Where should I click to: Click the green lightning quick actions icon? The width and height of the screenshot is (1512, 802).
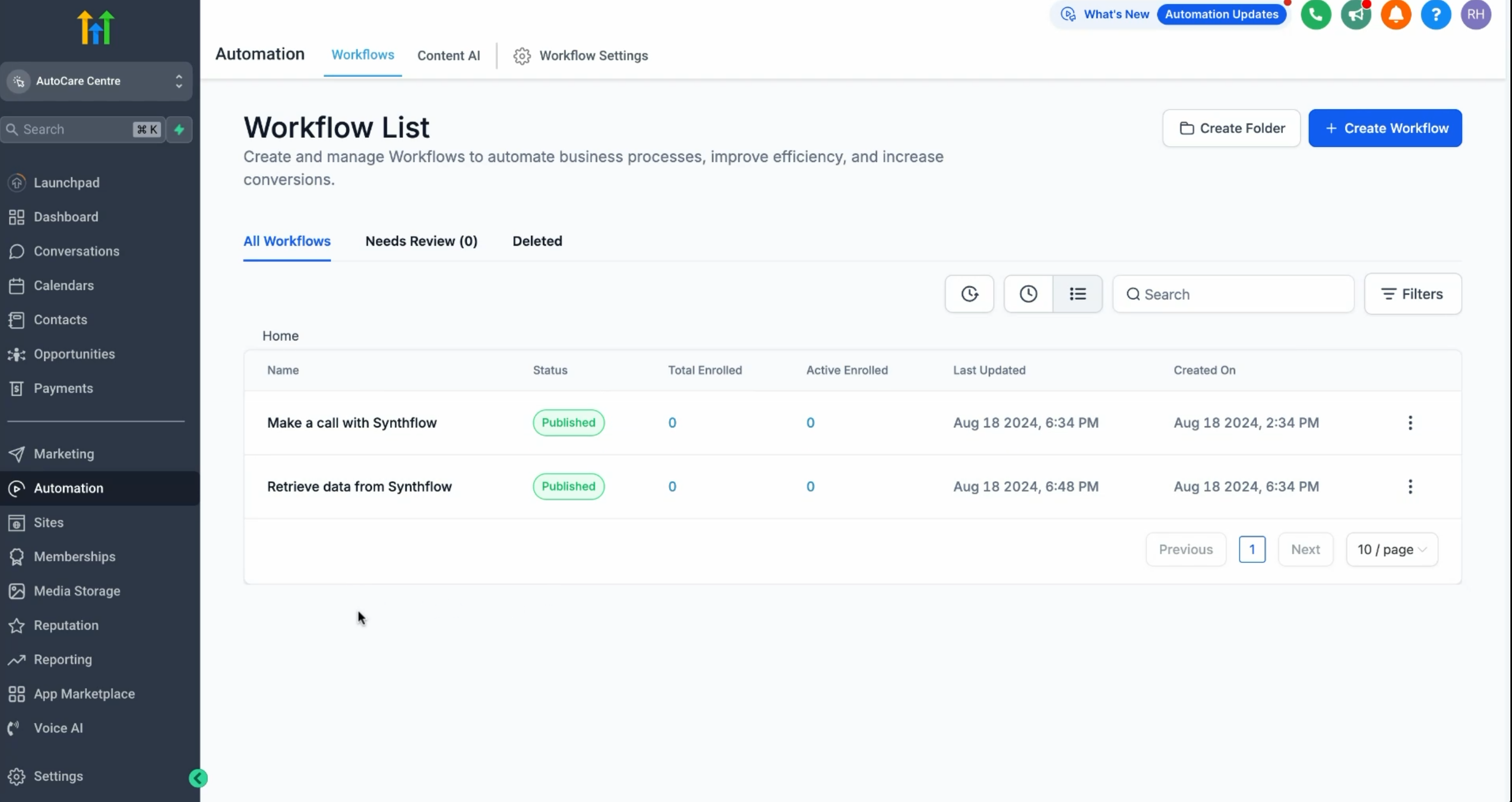coord(179,129)
